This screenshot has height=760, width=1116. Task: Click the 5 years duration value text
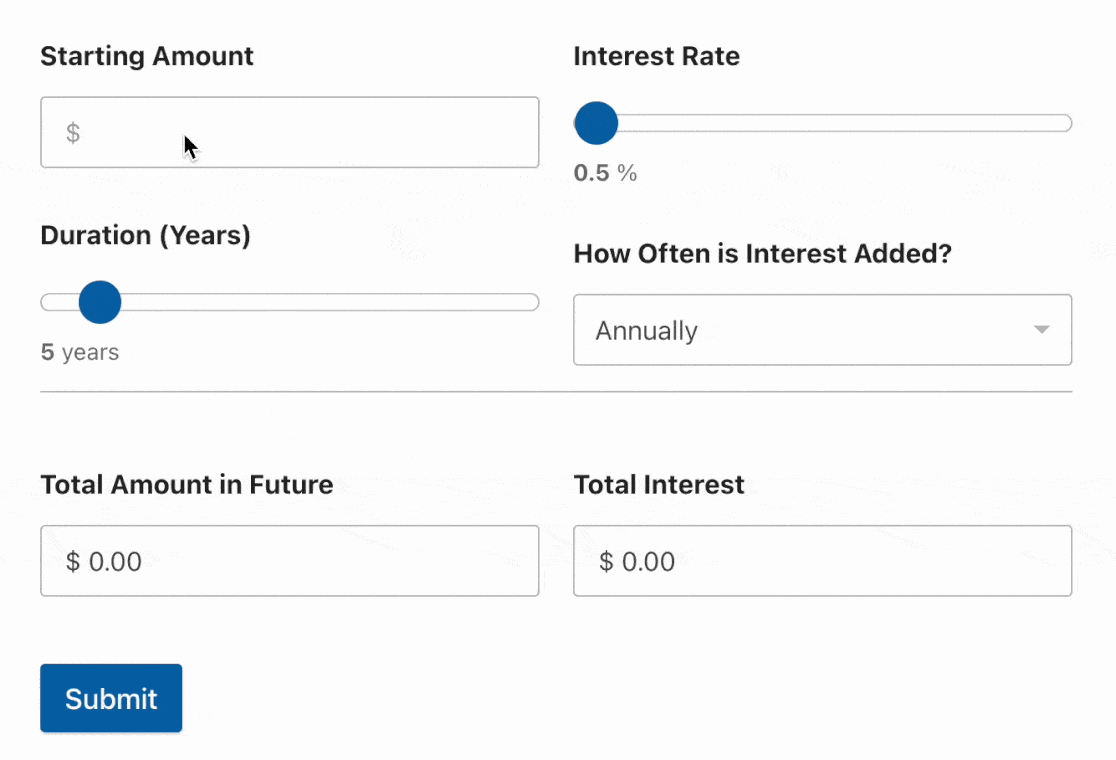80,352
